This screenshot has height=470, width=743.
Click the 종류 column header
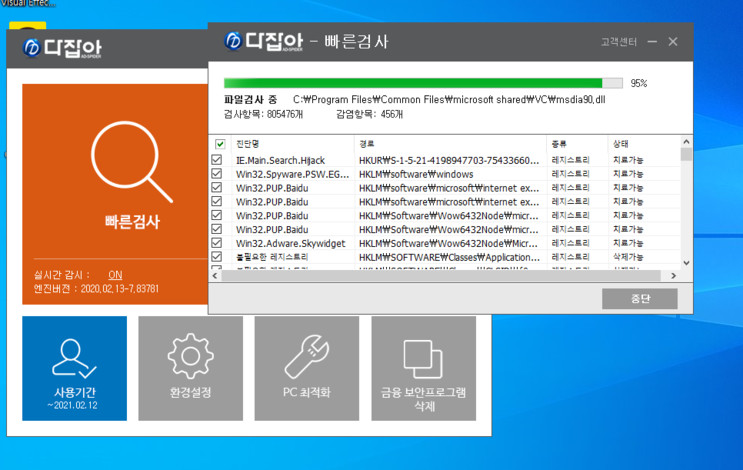[559, 144]
